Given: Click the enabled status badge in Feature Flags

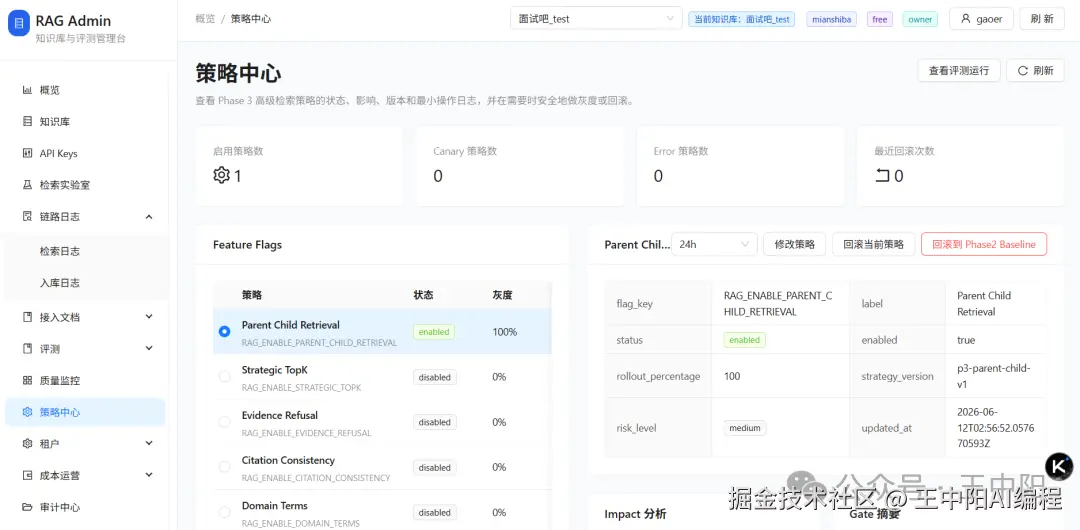Looking at the screenshot, I should [434, 332].
